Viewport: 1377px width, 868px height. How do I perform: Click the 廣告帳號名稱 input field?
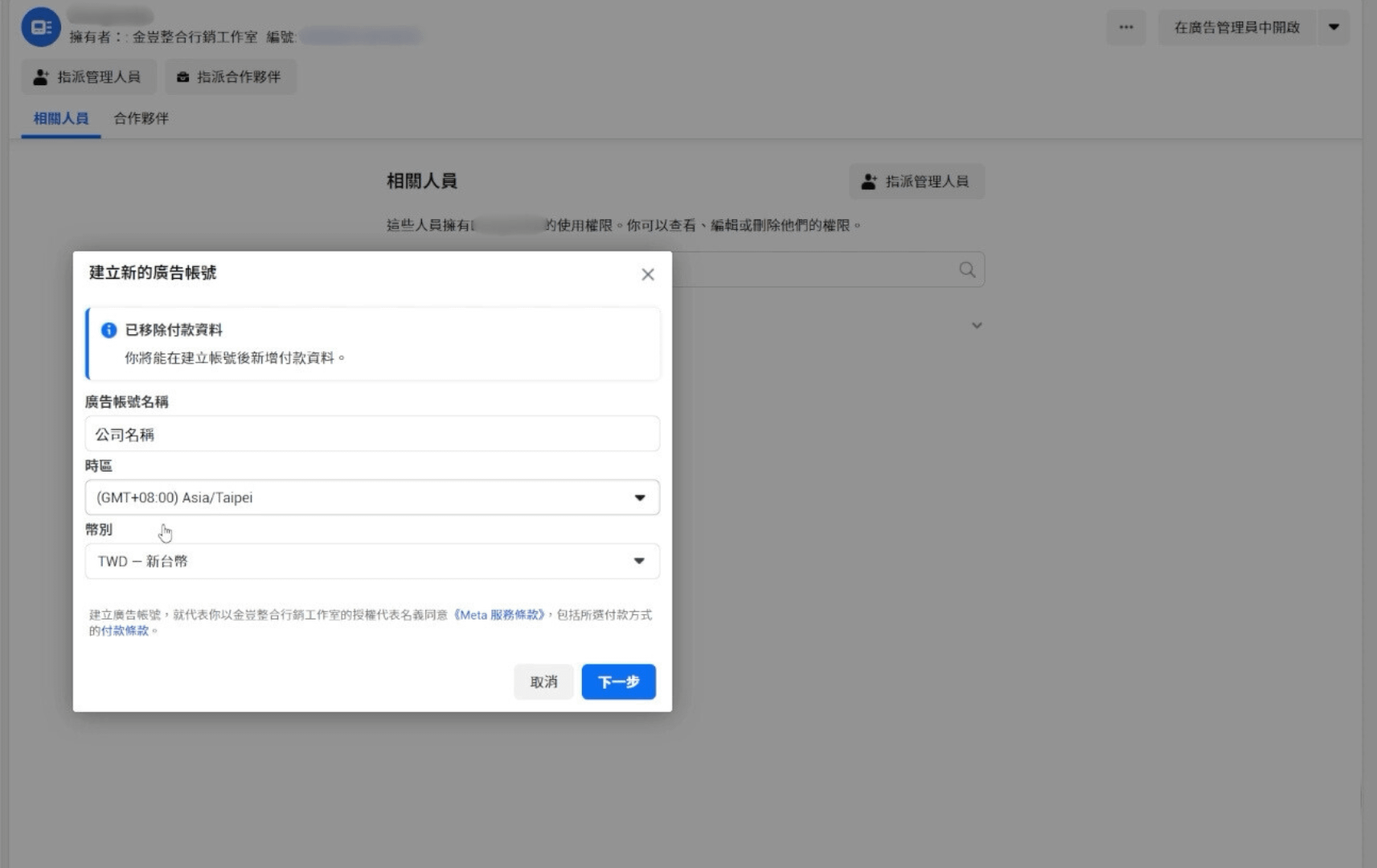372,434
